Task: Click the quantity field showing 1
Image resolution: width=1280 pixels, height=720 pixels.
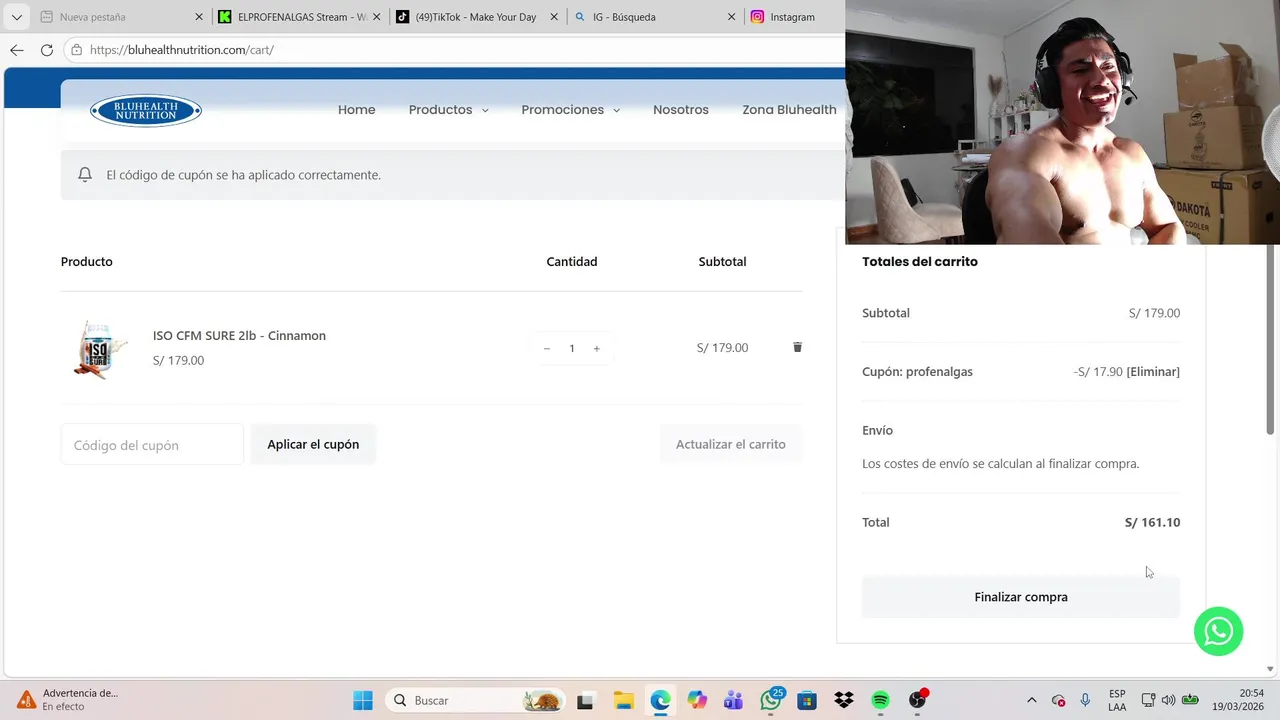Action: [x=572, y=348]
